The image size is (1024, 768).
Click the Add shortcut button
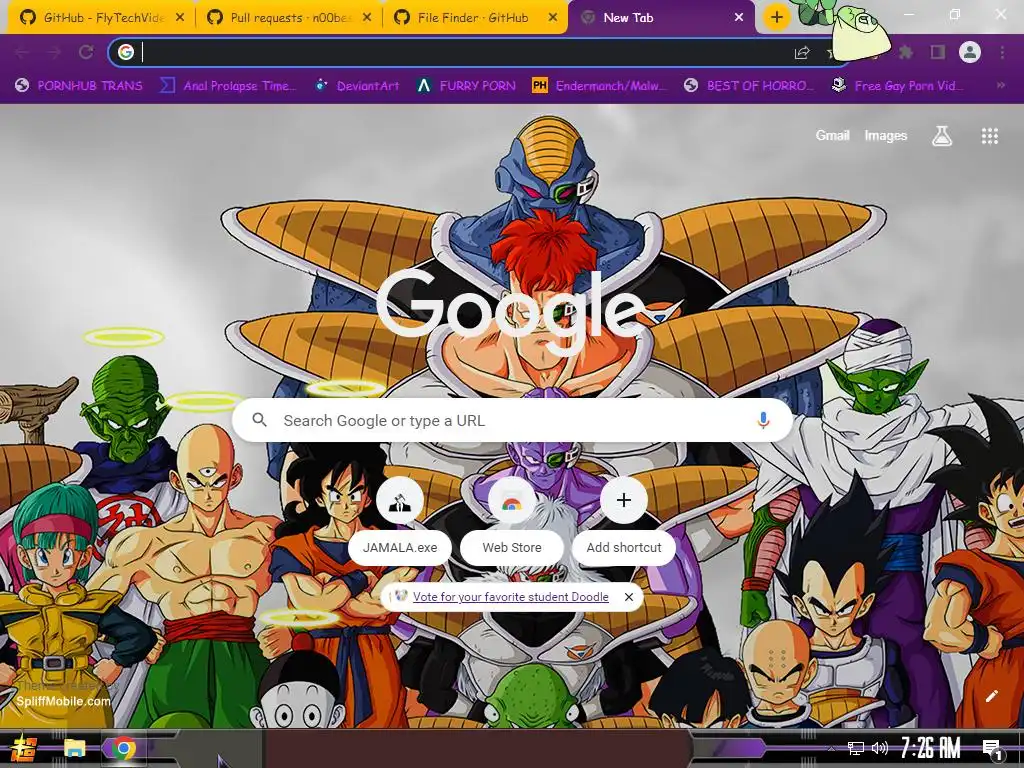pos(624,522)
